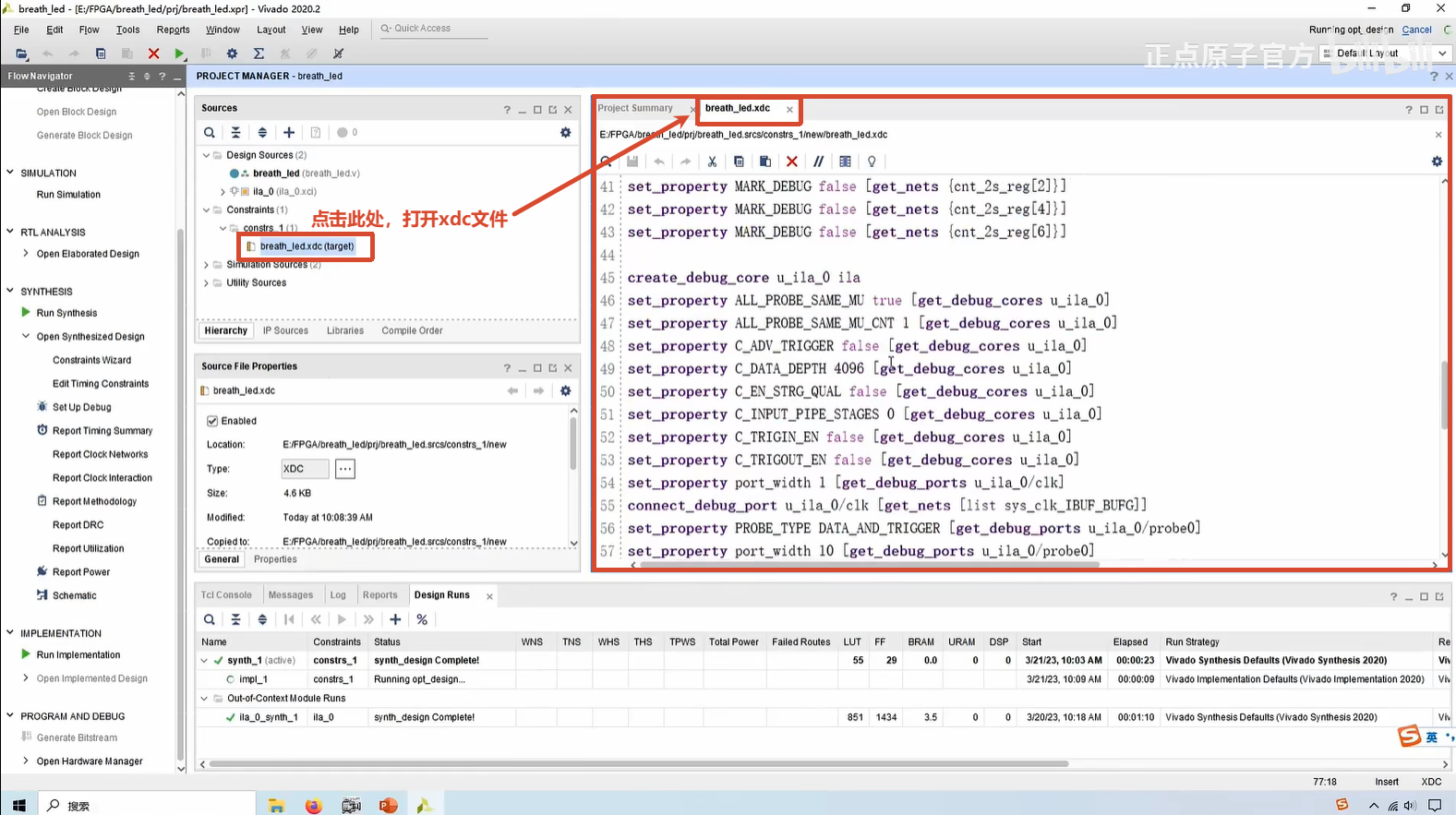Click the Sigma report icon in main toolbar
This screenshot has width=1456, height=815.
[x=259, y=54]
